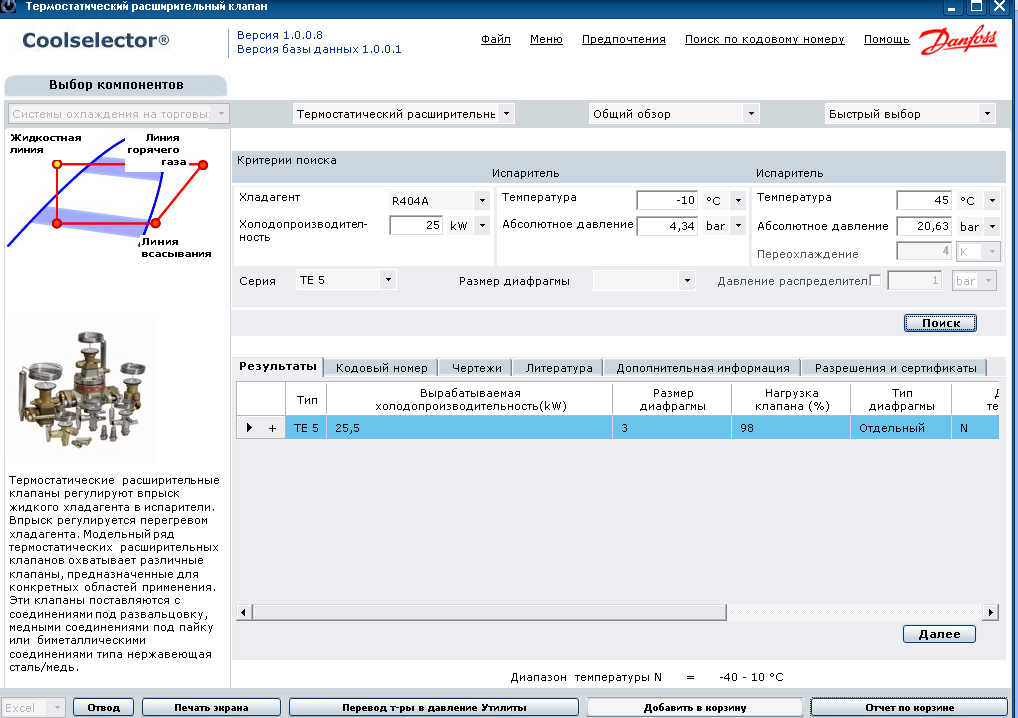Switch to the Чертежи tab
Image resolution: width=1018 pixels, height=718 pixels.
tap(477, 368)
